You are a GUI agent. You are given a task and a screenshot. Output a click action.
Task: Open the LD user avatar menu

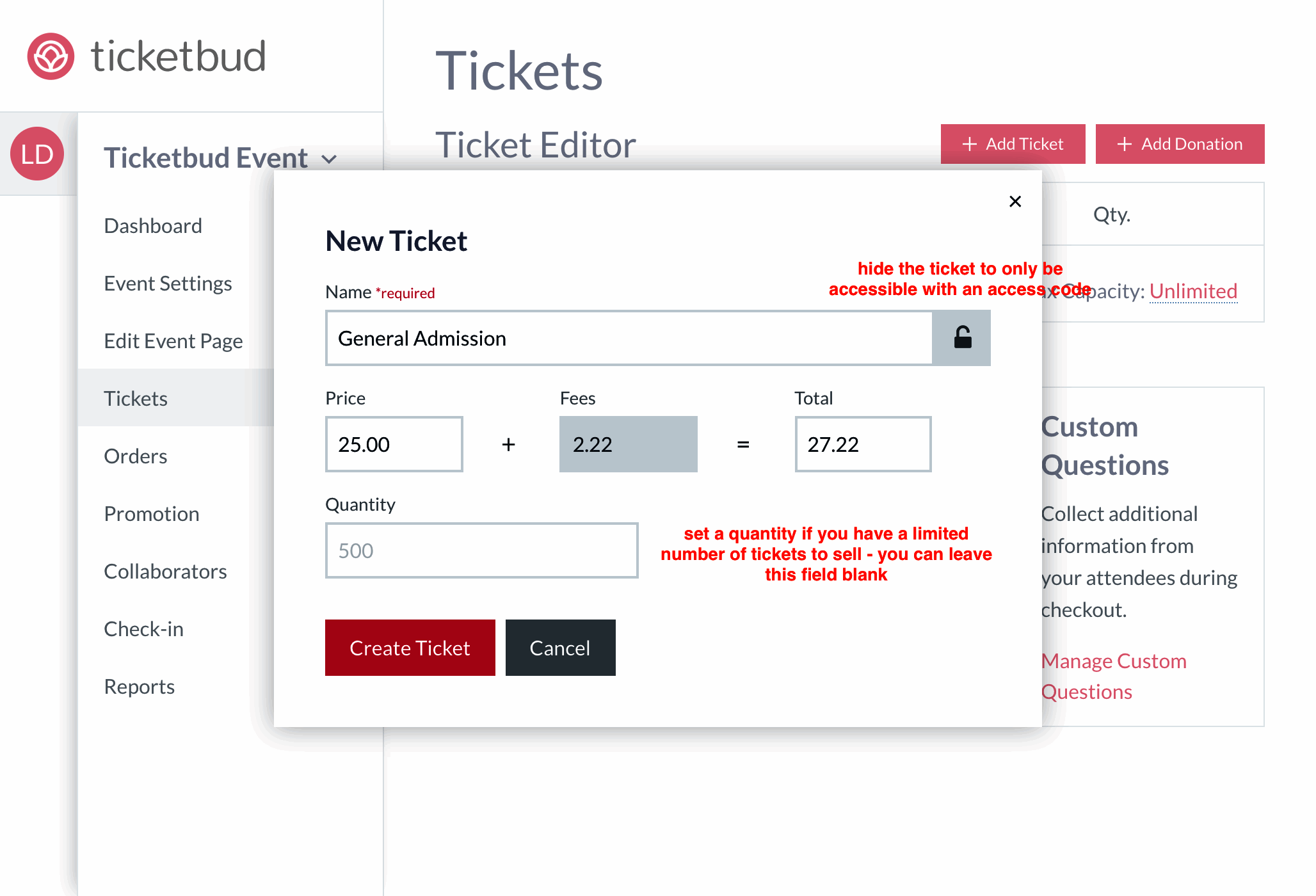click(36, 154)
